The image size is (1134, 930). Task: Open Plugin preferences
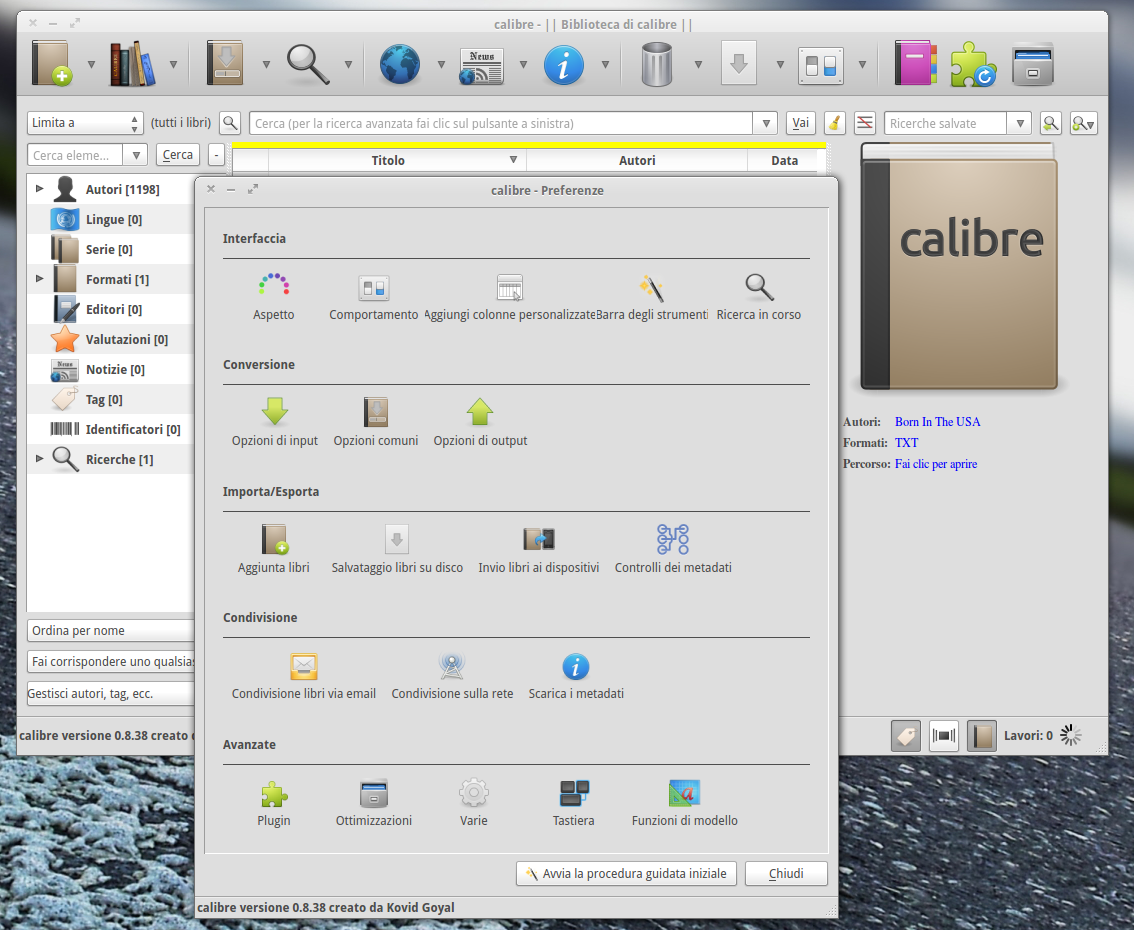273,803
